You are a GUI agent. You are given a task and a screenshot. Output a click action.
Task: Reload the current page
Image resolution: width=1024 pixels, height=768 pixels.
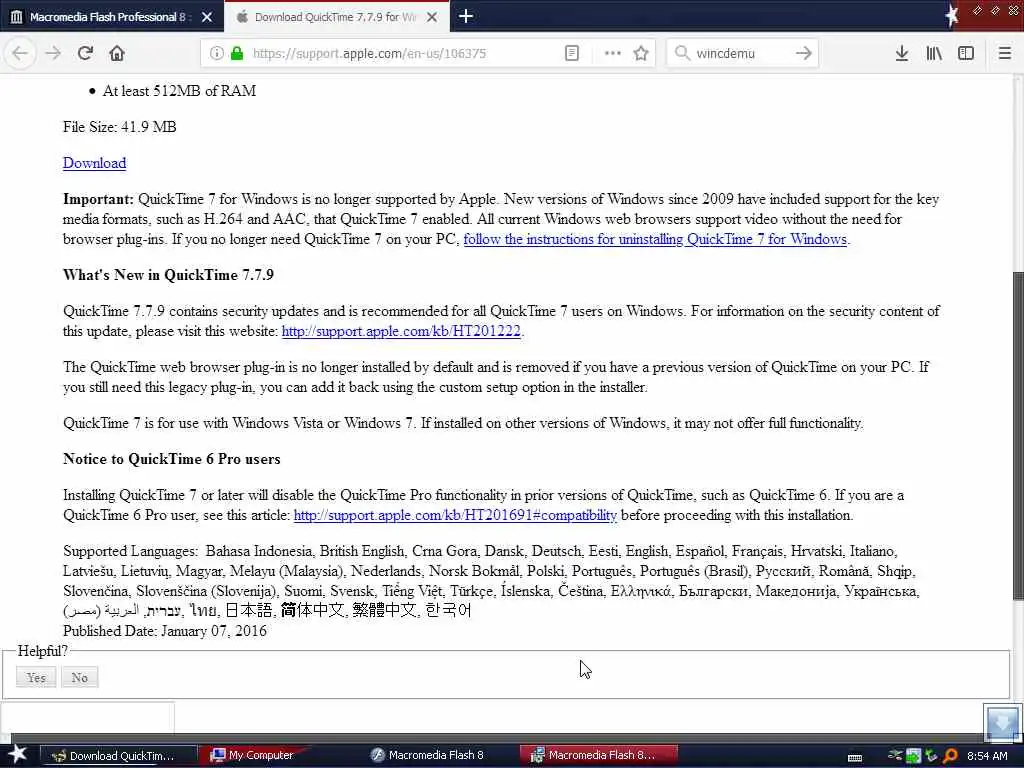(x=85, y=53)
